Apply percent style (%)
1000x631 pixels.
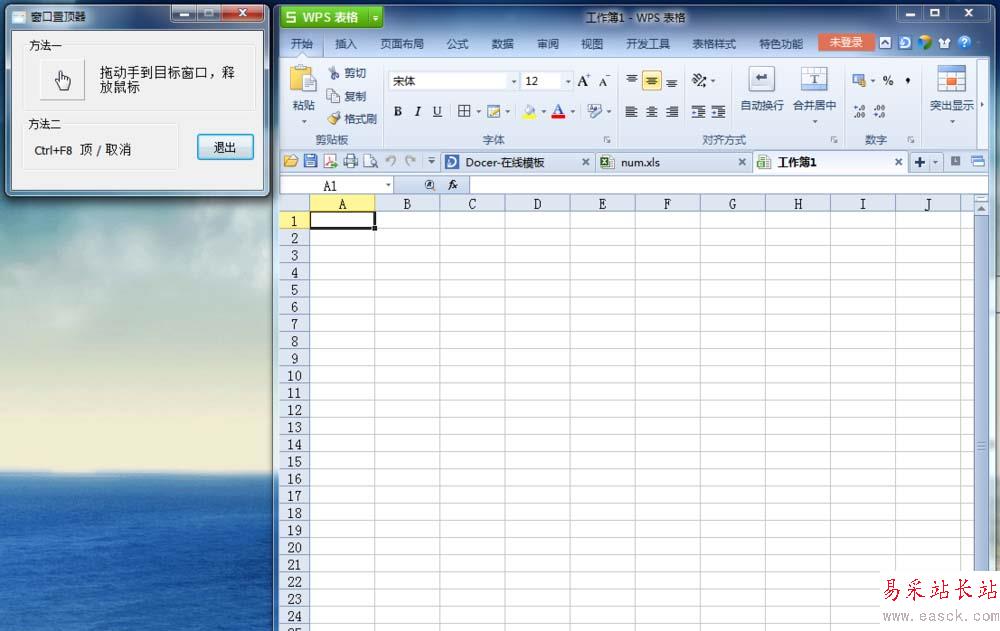click(888, 80)
